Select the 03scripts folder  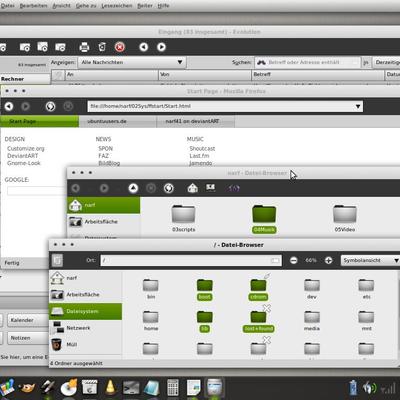(x=183, y=218)
